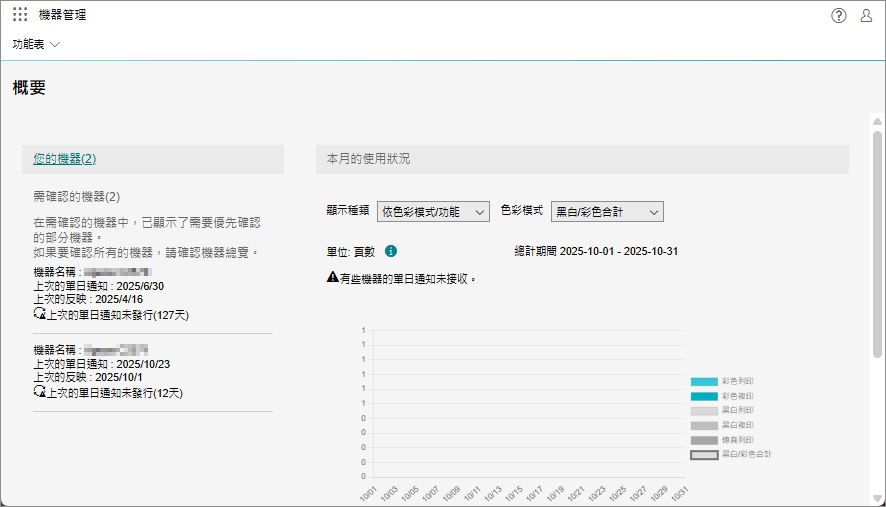
Task: Click the warning triangle icon for unreceived notifications
Action: pos(333,278)
